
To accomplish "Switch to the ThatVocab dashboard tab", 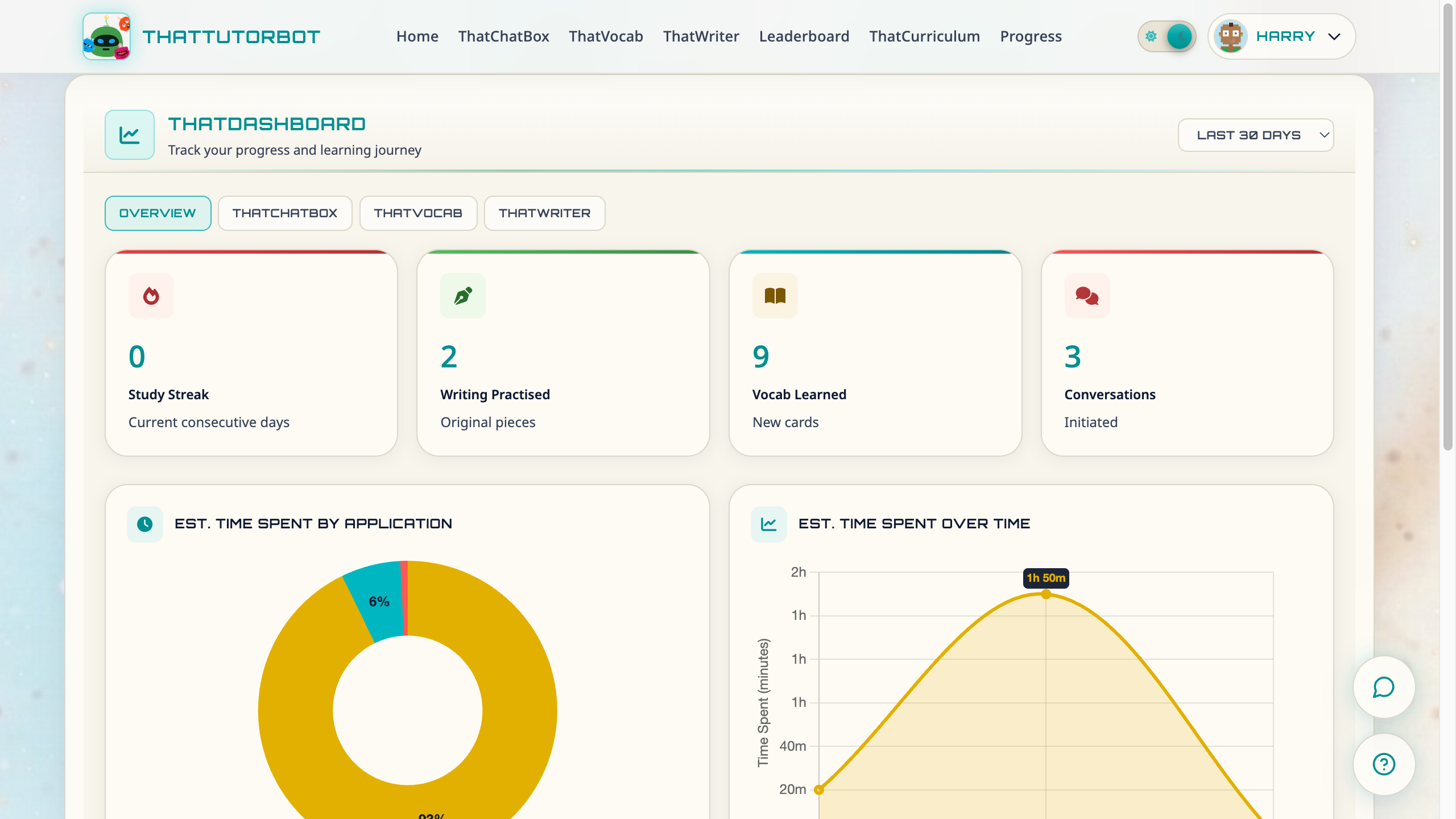I will click(418, 213).
